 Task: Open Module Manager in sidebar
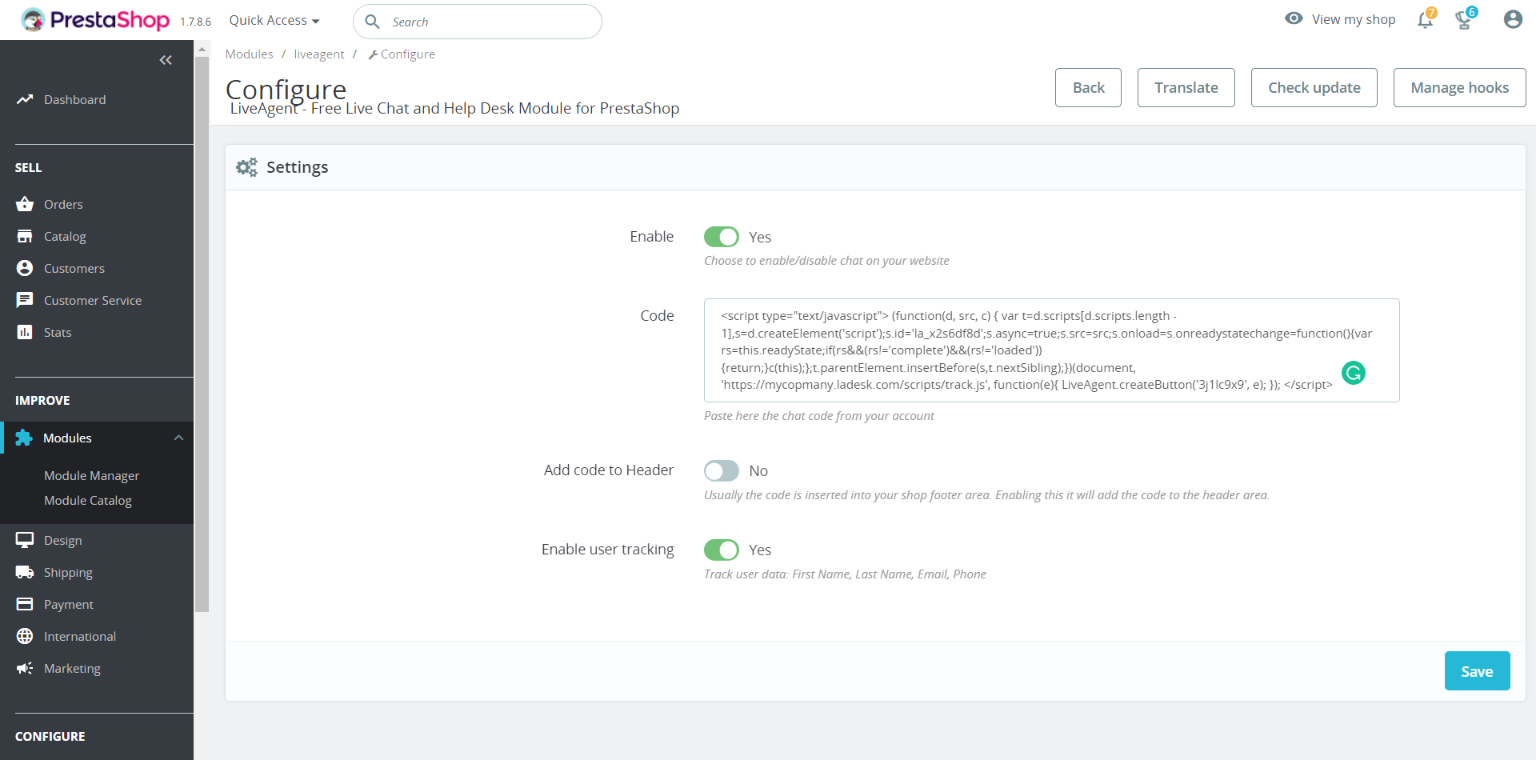[91, 476]
